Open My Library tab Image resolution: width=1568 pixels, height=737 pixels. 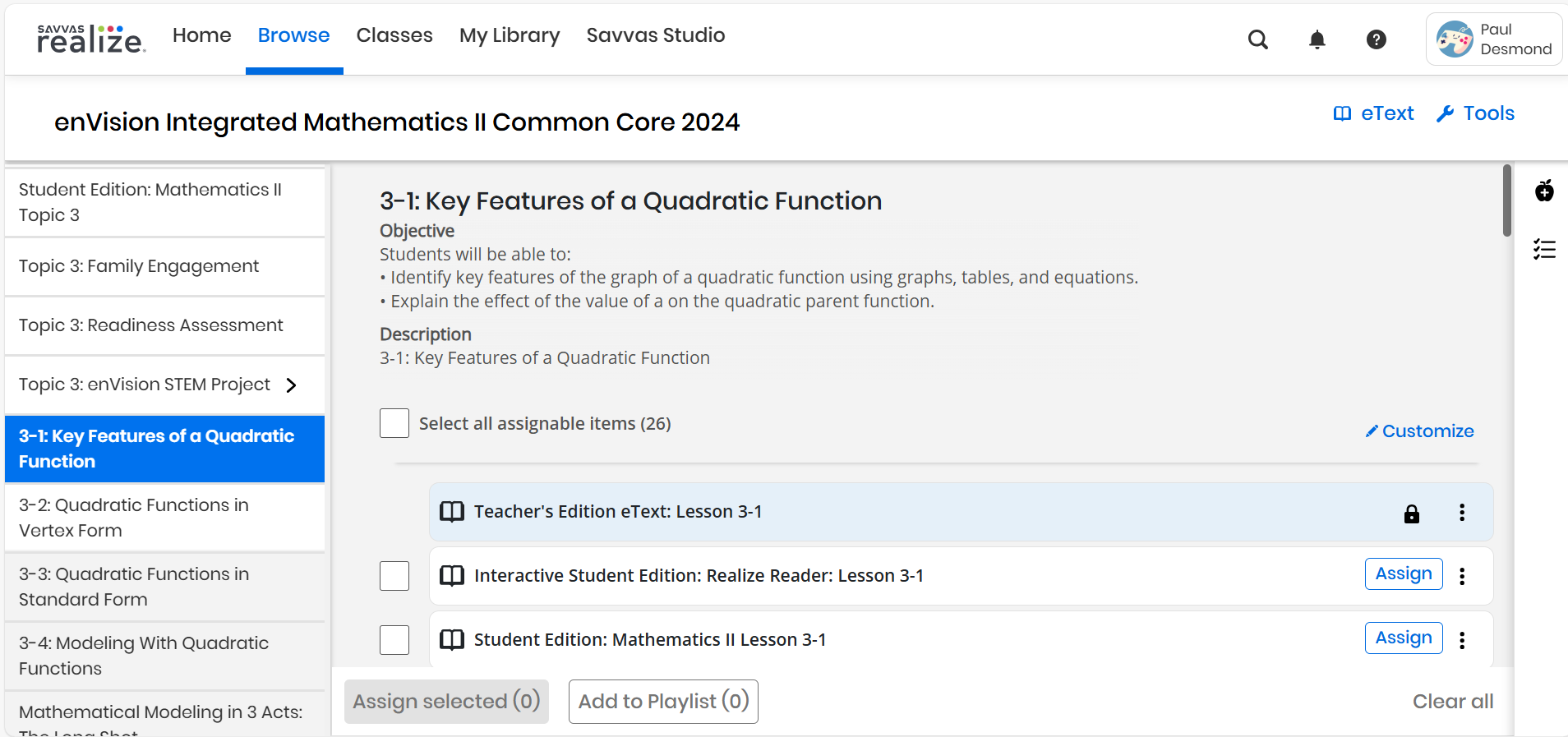coord(510,35)
